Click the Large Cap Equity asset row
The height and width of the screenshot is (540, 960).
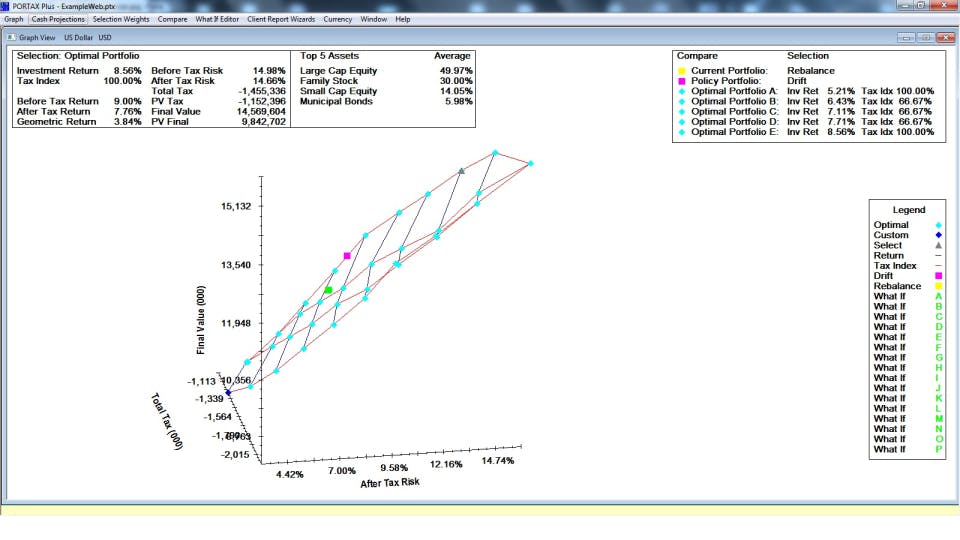click(x=386, y=71)
